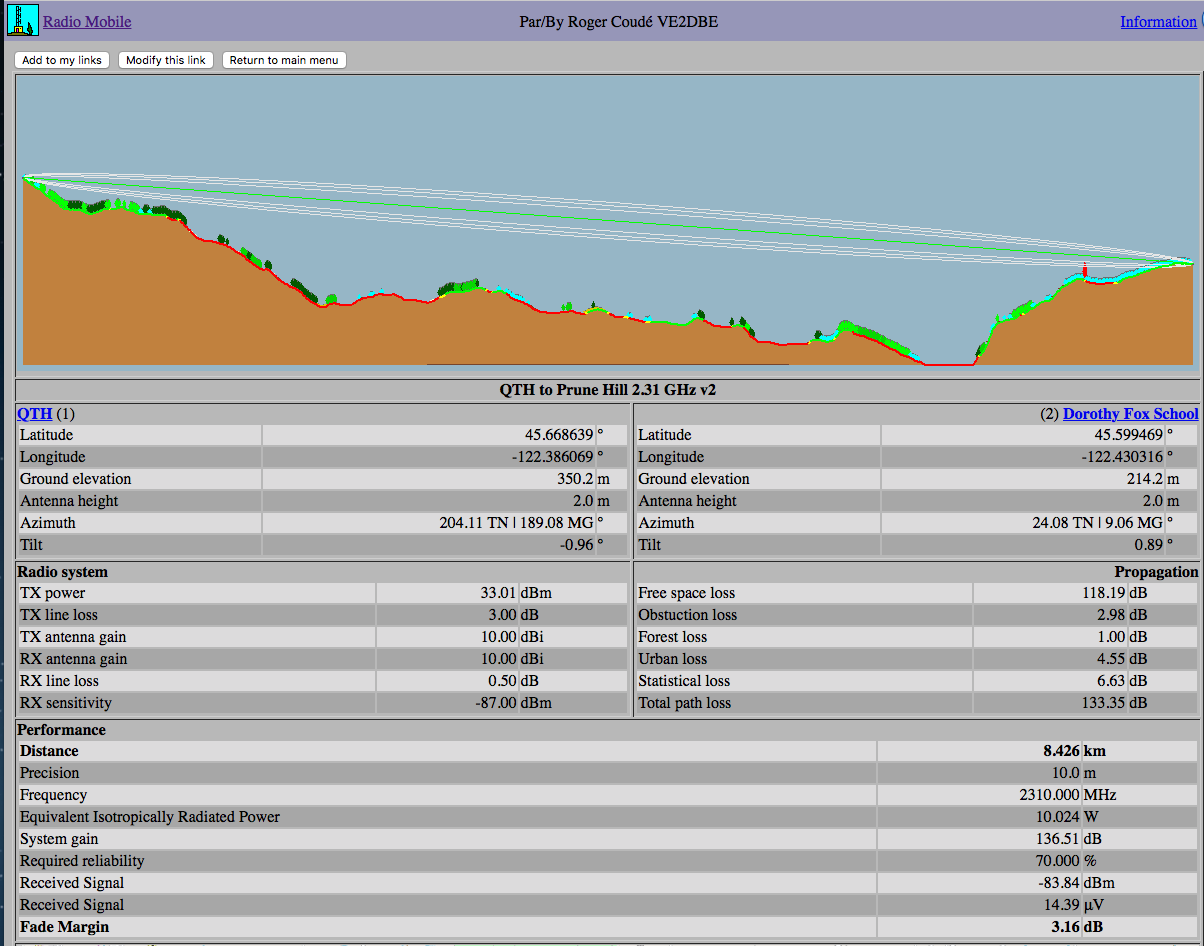This screenshot has height=946, width=1204.
Task: Click the Radio system section heading
Action: click(63, 572)
